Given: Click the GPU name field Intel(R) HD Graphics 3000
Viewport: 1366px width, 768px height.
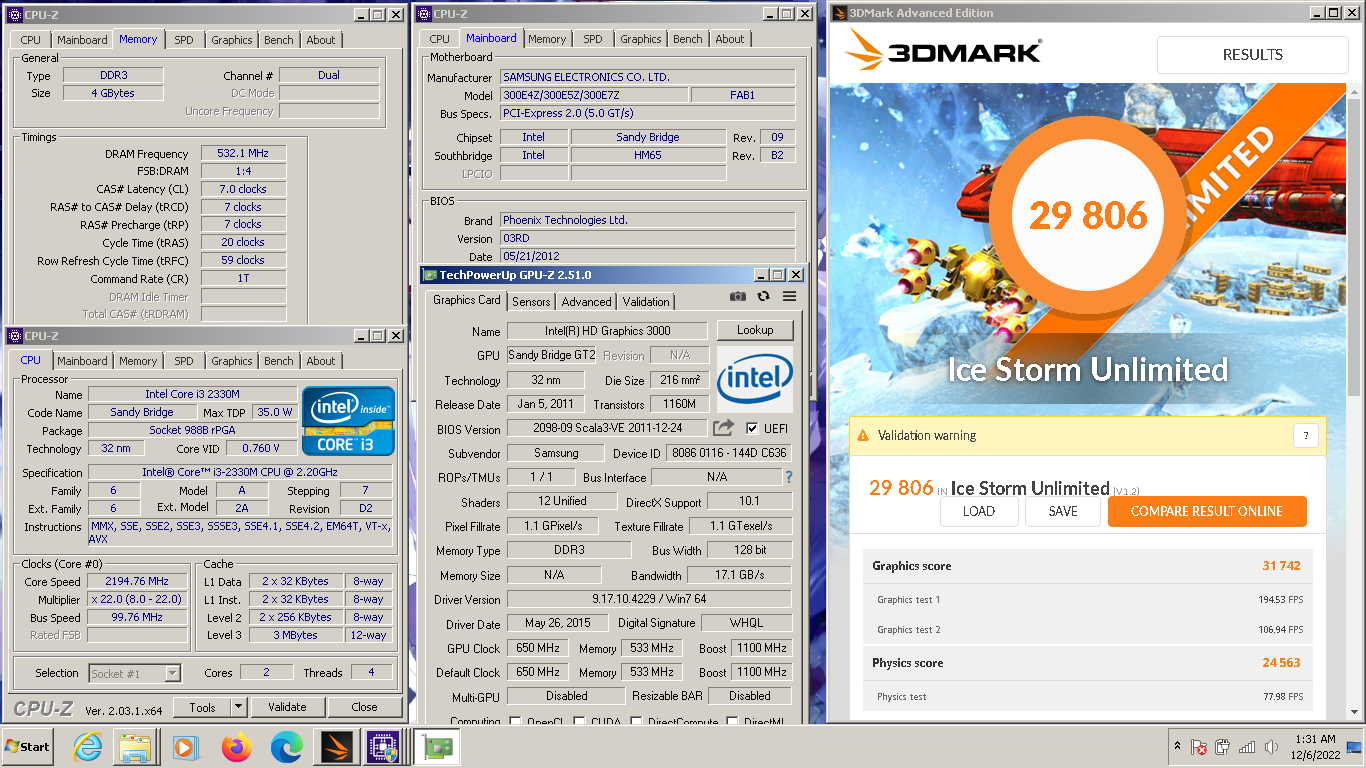Looking at the screenshot, I should click(608, 330).
